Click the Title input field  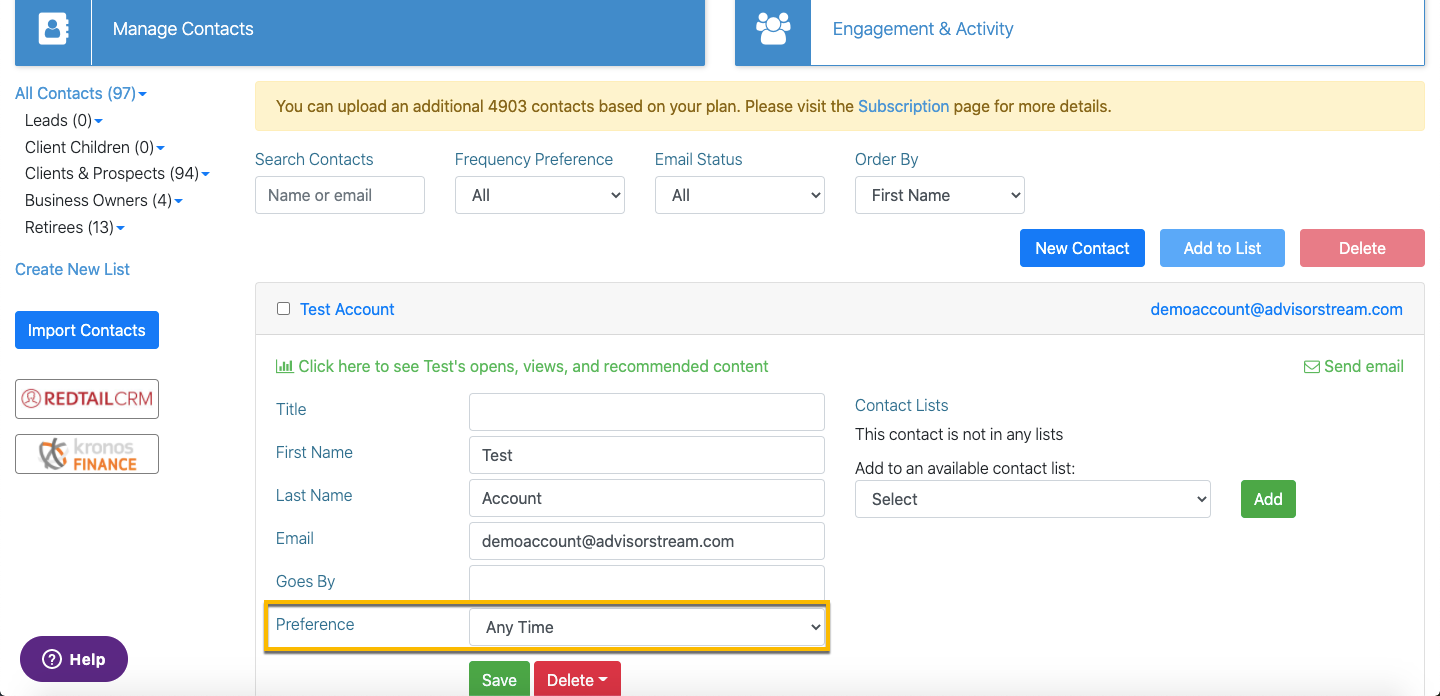click(x=647, y=412)
